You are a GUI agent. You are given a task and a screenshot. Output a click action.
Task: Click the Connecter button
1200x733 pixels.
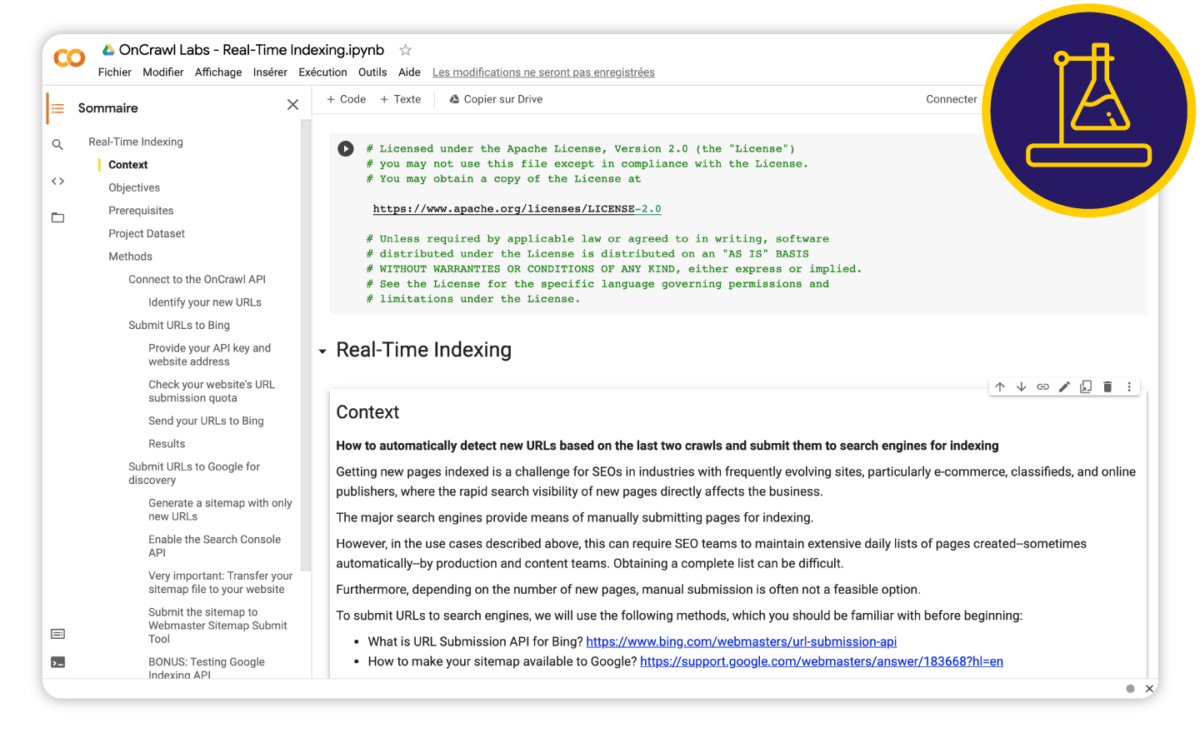951,99
